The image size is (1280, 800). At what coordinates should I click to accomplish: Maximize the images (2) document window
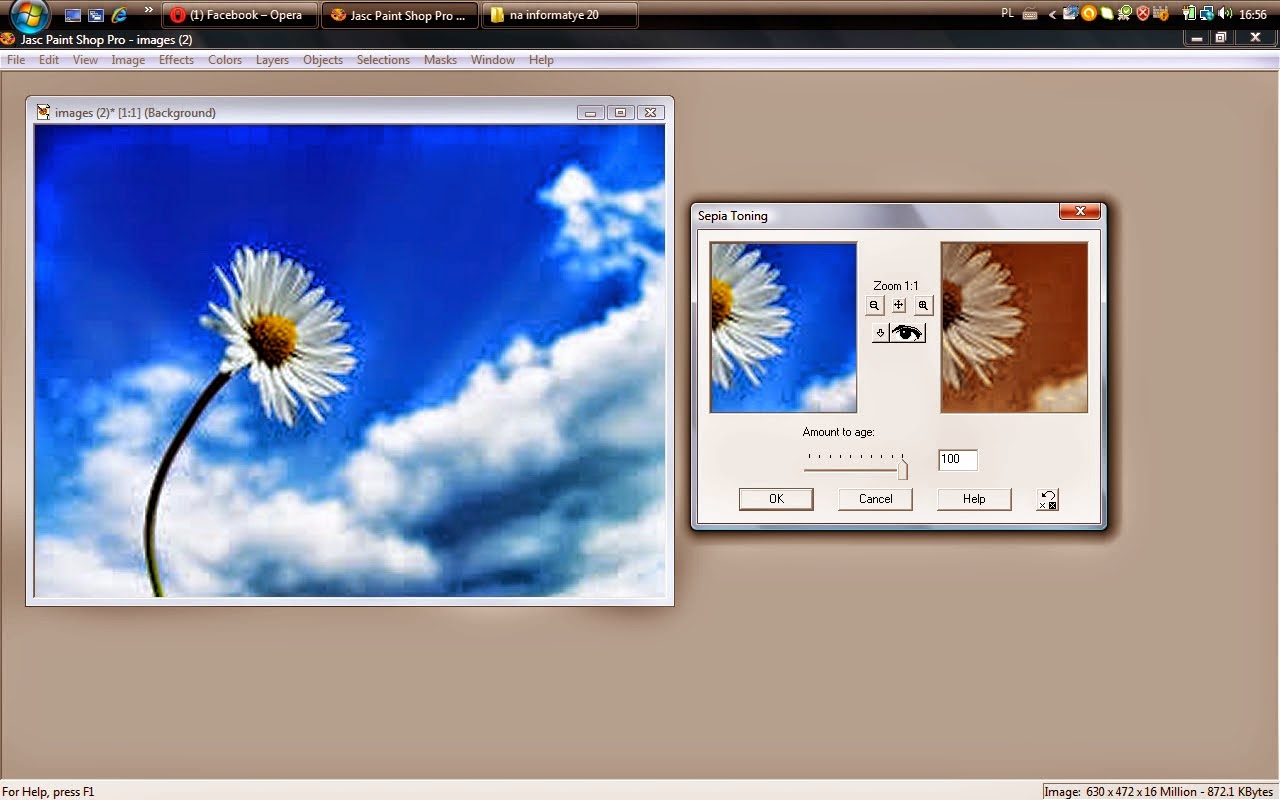tap(620, 113)
